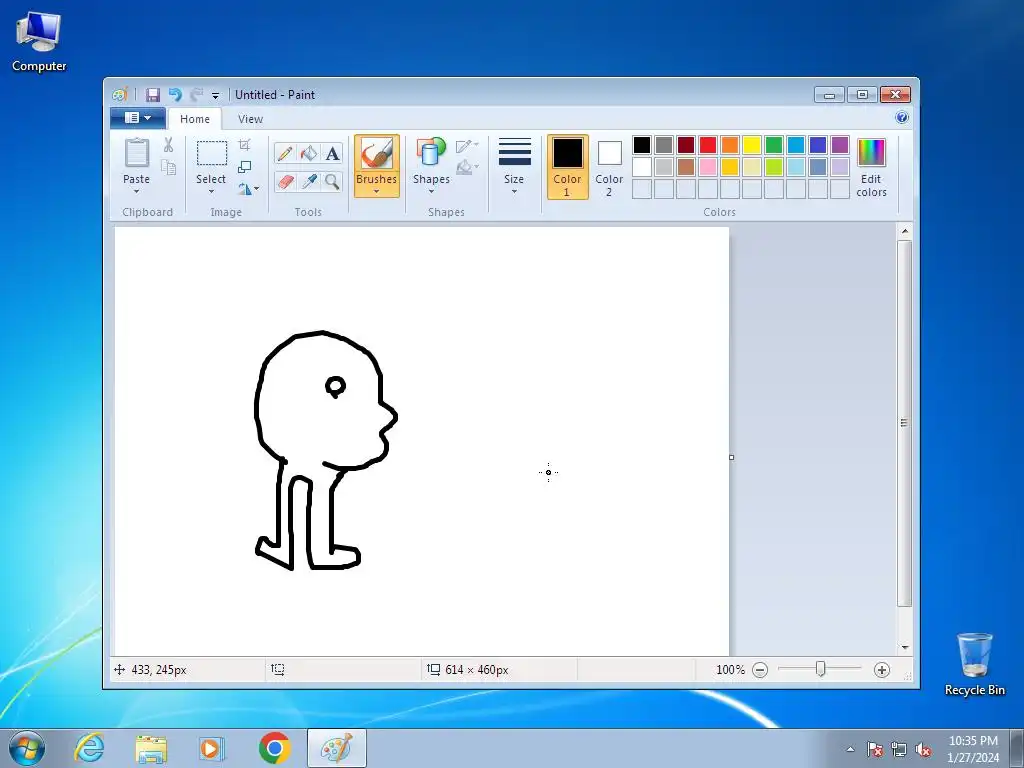Pick the indigo blue color swatch

click(818, 145)
